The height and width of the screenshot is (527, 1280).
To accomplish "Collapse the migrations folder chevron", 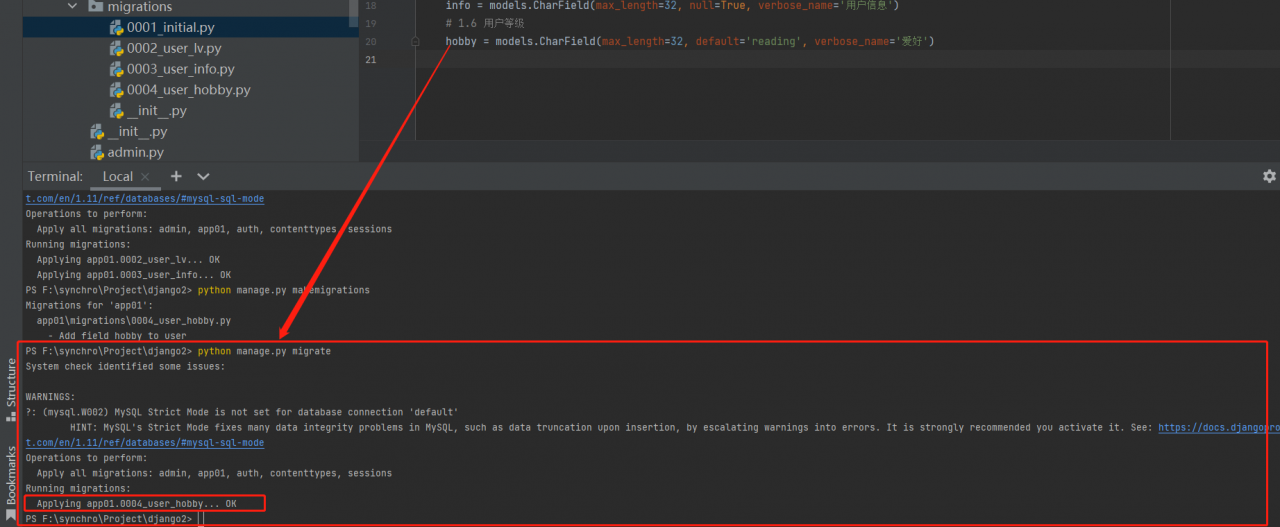I will (72, 7).
